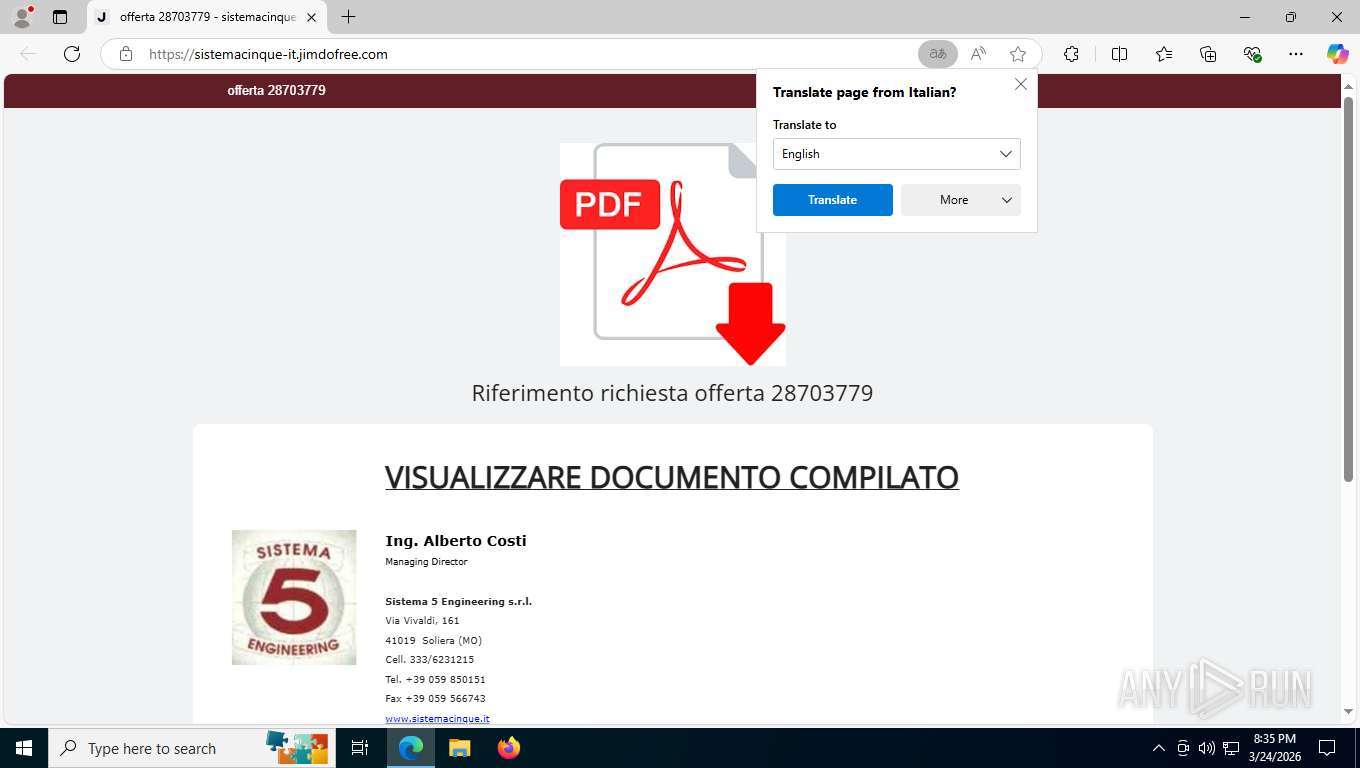The height and width of the screenshot is (768, 1360).
Task: Open Microsoft Edge from taskbar
Action: 411,748
